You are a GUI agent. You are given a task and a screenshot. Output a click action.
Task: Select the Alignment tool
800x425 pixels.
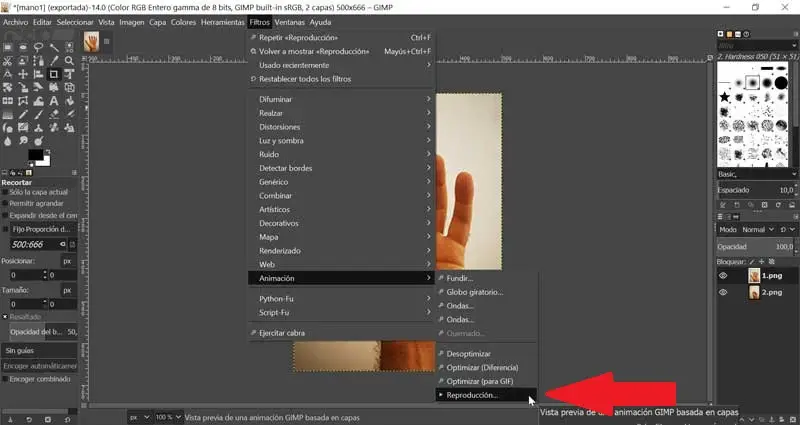(38, 74)
